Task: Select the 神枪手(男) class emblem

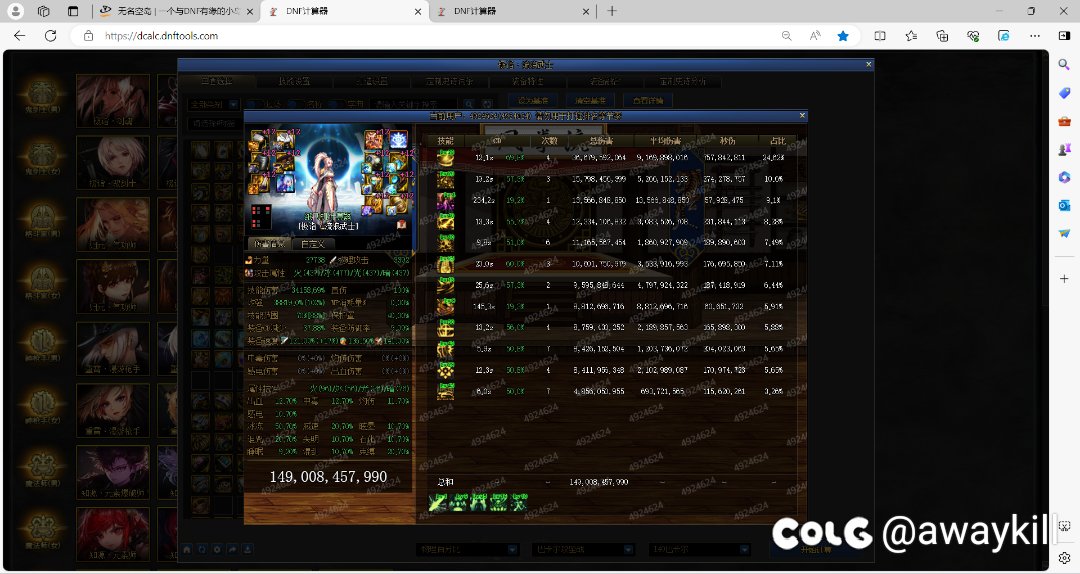Action: (42, 345)
